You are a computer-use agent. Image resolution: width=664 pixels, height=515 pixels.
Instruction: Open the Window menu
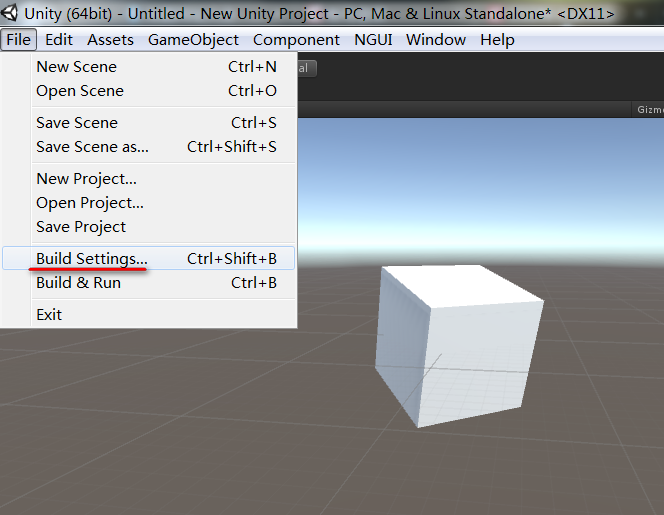436,40
